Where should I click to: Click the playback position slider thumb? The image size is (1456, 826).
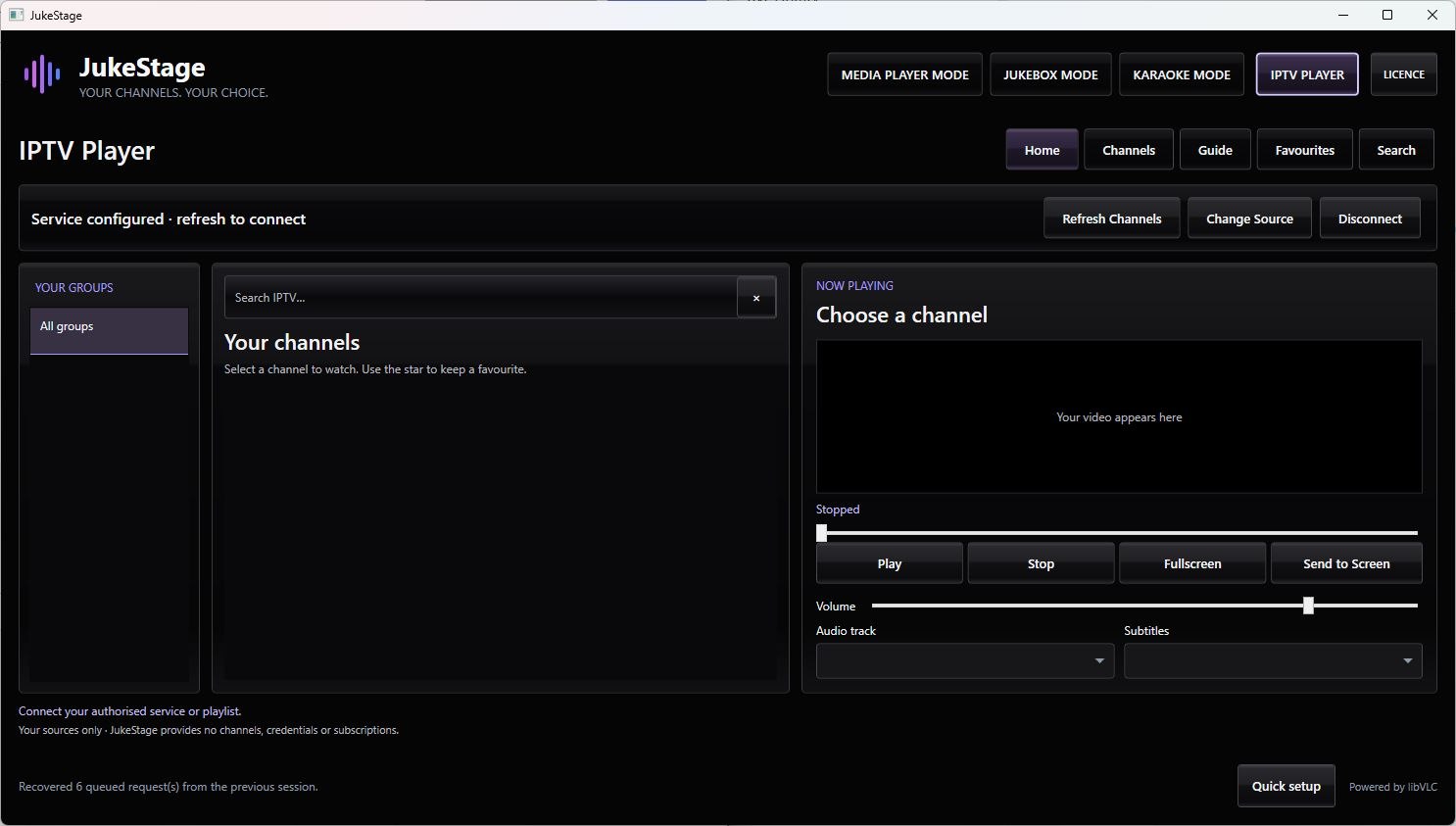[x=822, y=533]
